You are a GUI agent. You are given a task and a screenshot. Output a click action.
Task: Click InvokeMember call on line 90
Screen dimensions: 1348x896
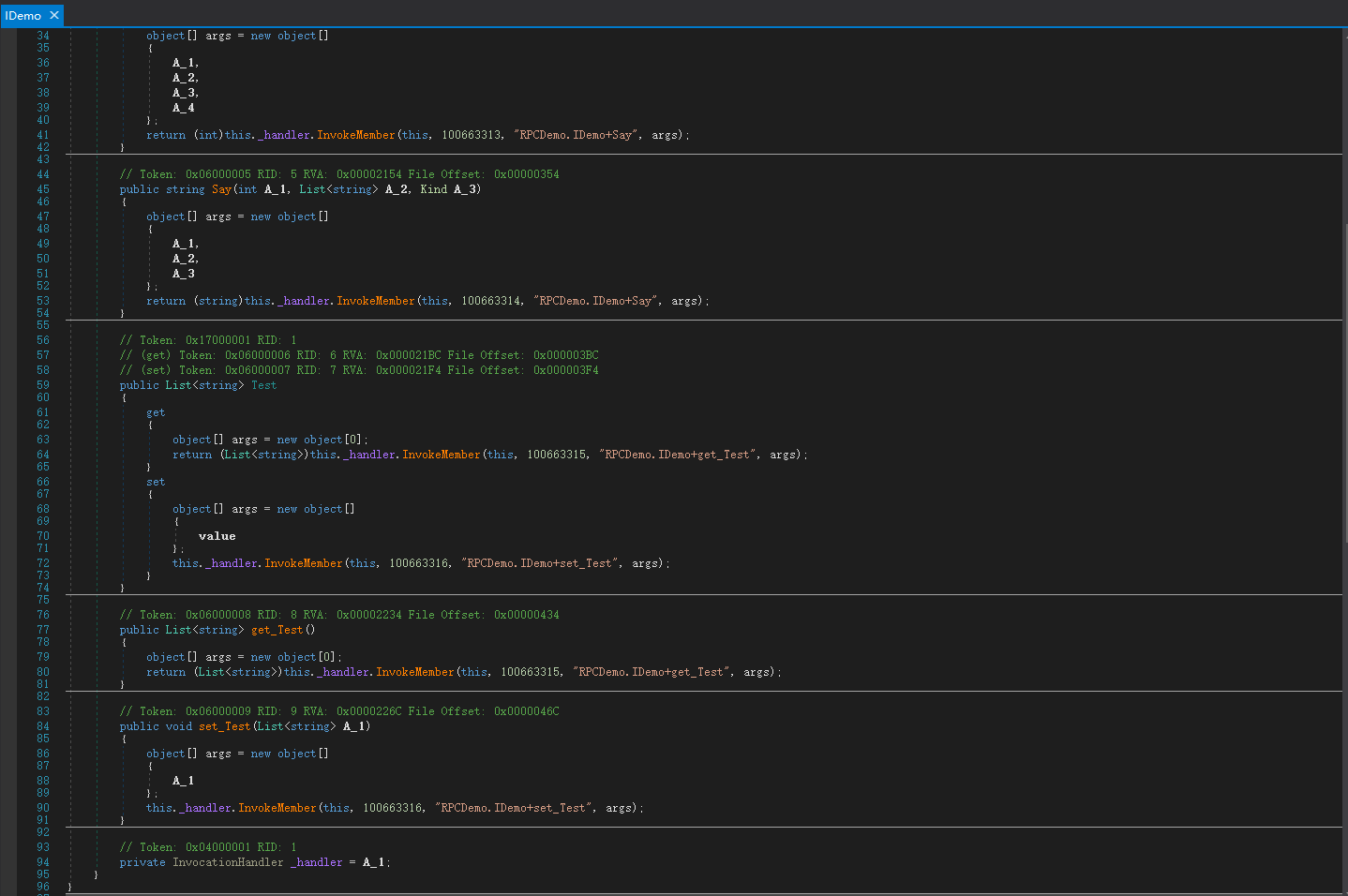point(277,808)
